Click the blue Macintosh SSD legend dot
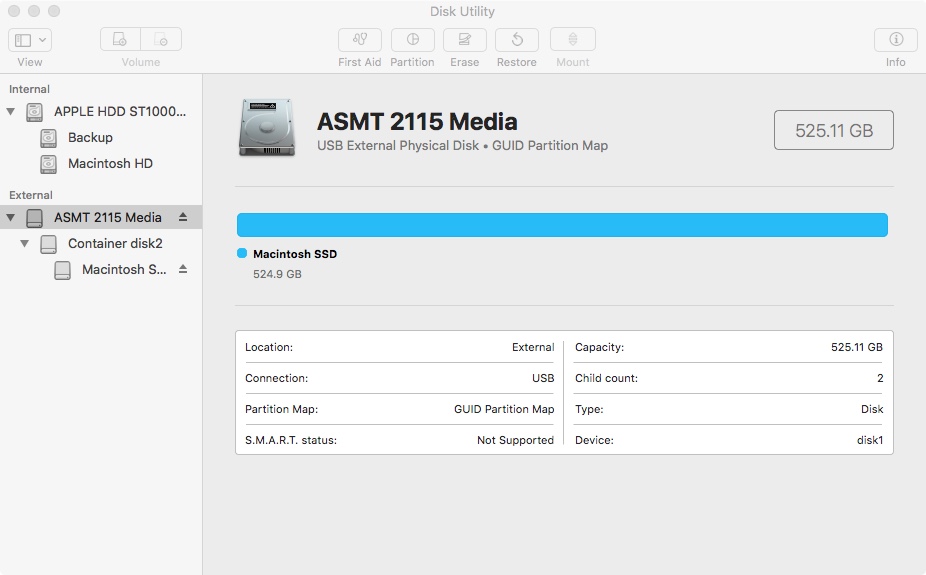This screenshot has width=926, height=575. click(x=242, y=253)
